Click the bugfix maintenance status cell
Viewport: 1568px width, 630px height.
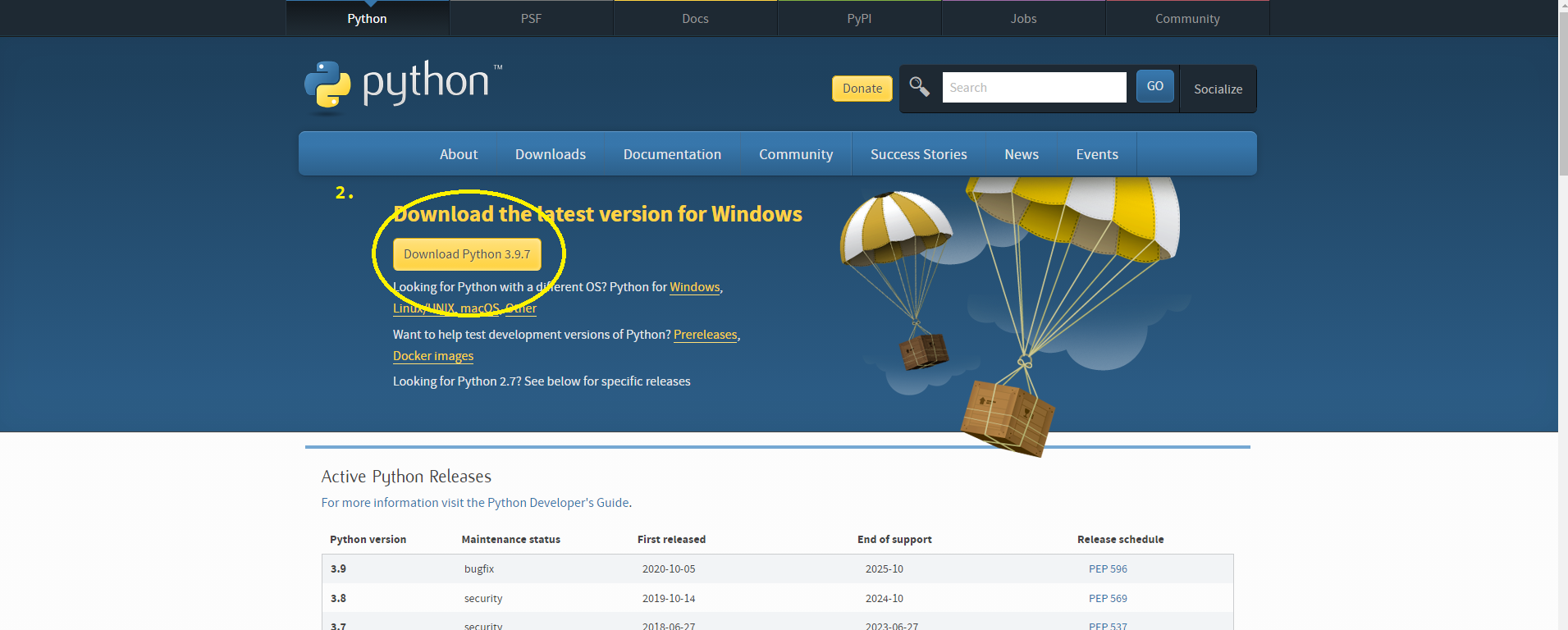tap(479, 568)
